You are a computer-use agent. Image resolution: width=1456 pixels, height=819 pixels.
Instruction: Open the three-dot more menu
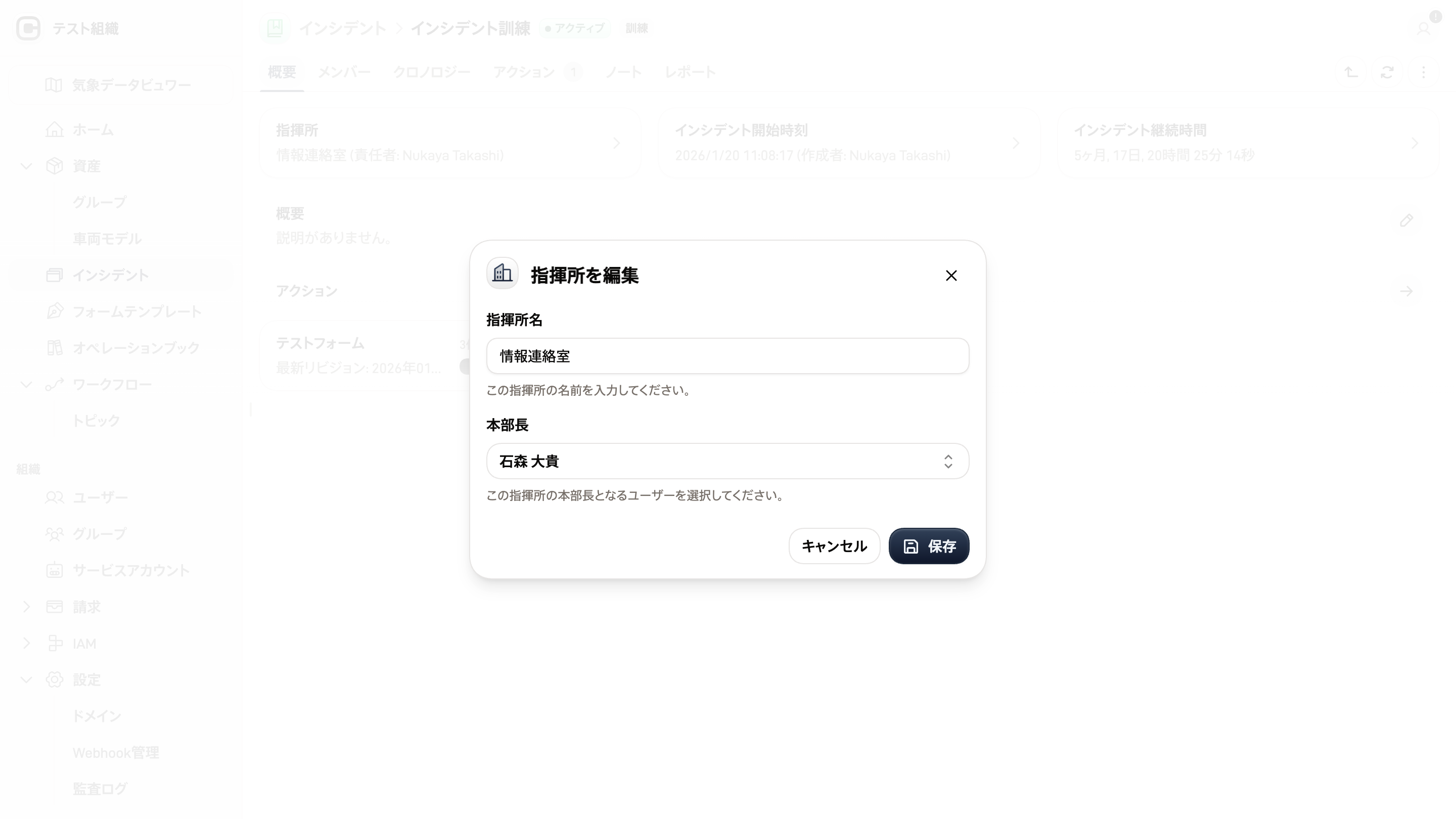coord(1423,72)
